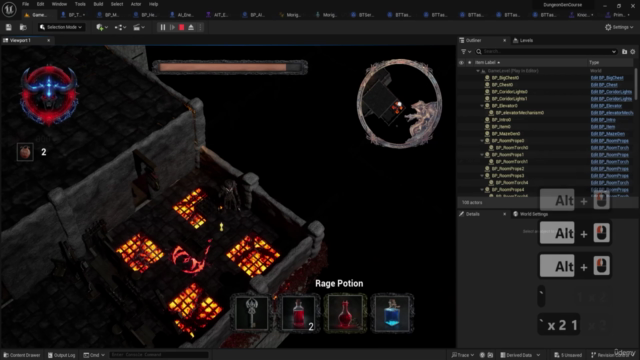Open the Edit menu
The height and width of the screenshot is (360, 640).
point(40,4)
